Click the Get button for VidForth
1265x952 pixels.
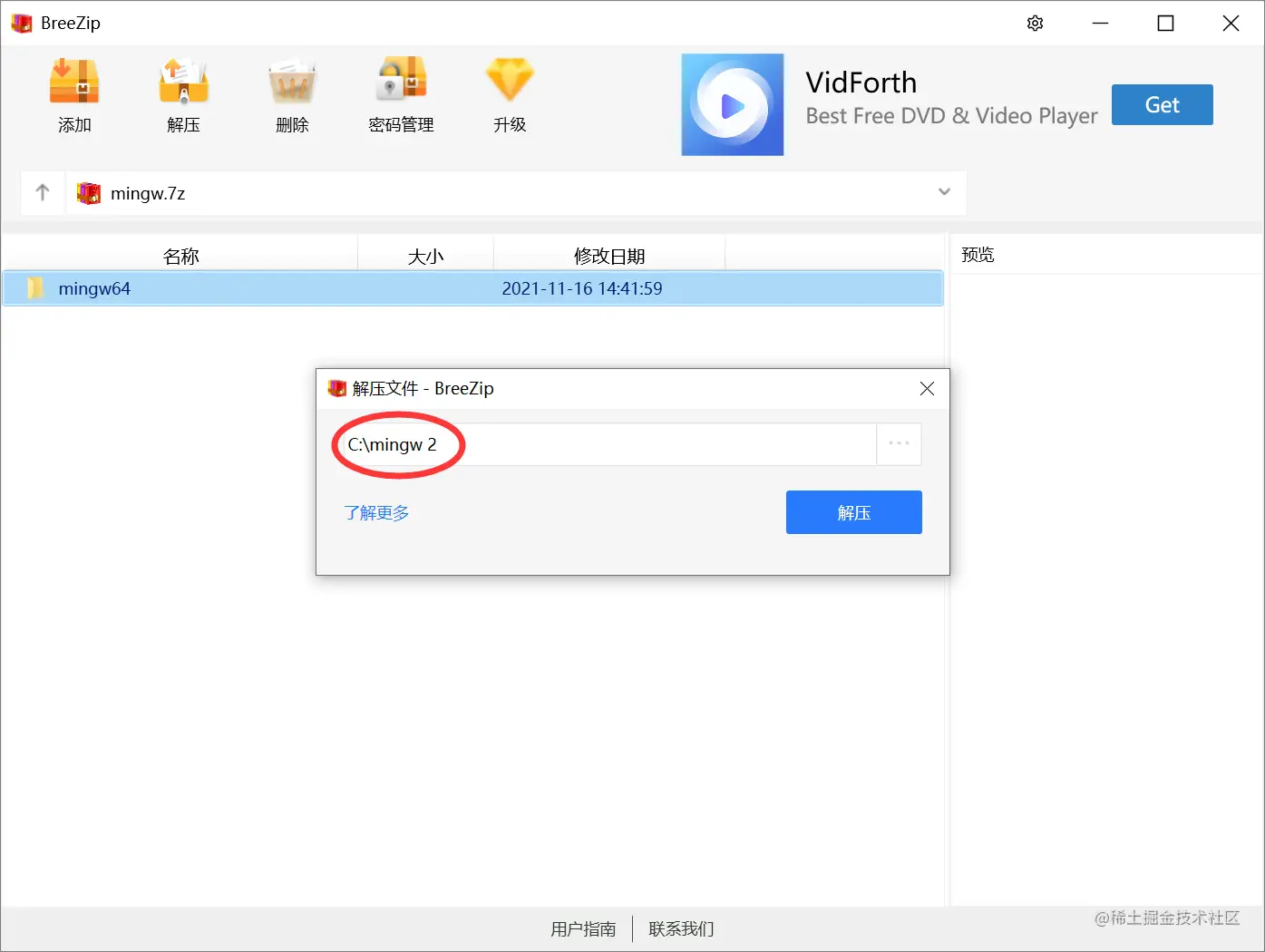1162,104
